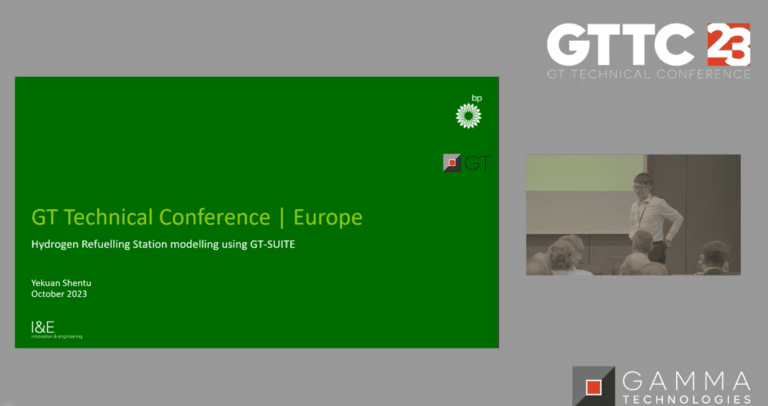The image size is (768, 406).
Task: Click the GTTC 23 conference logo
Action: (648, 51)
